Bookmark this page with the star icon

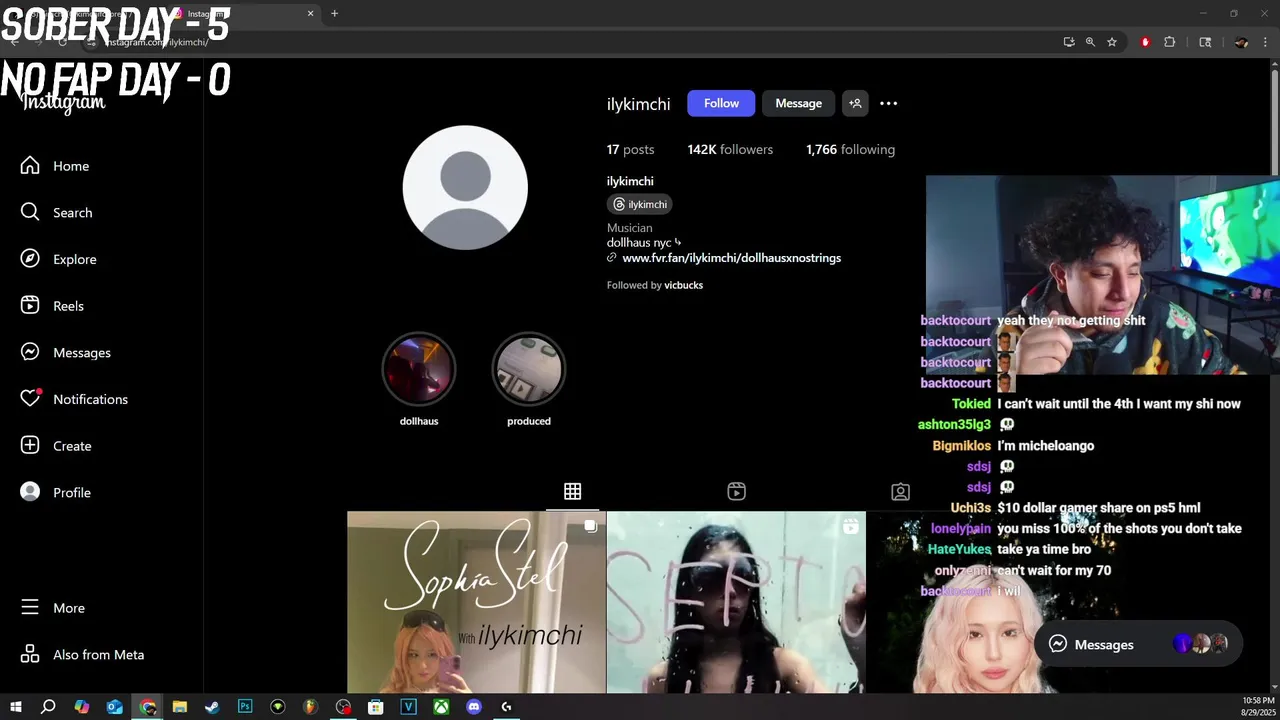pos(1111,42)
